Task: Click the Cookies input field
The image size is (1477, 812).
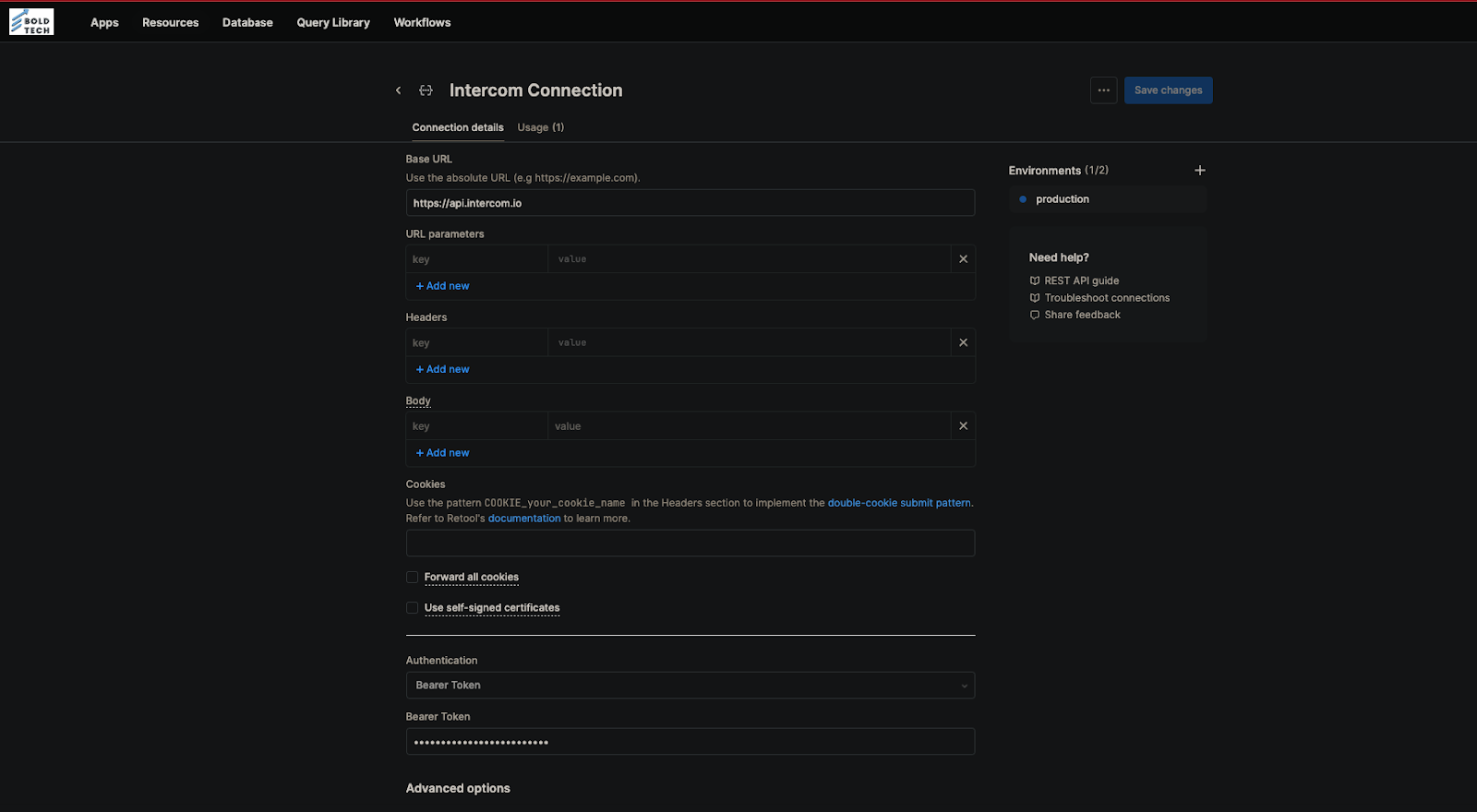Action: tap(690, 543)
